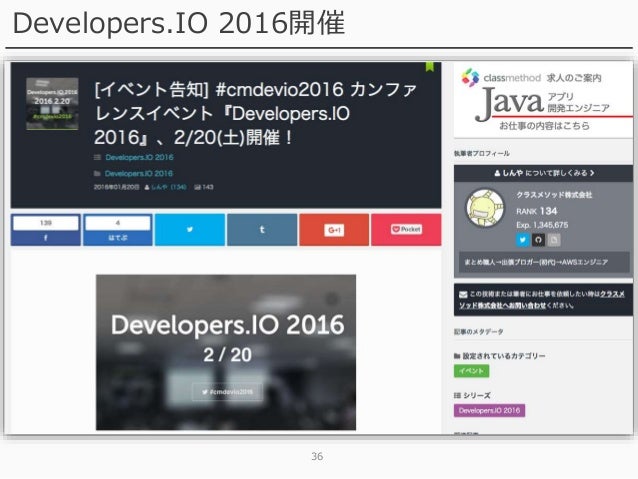This screenshot has width=638, height=479.
Task: Click the gray icon beside GitHub
Action: click(554, 240)
